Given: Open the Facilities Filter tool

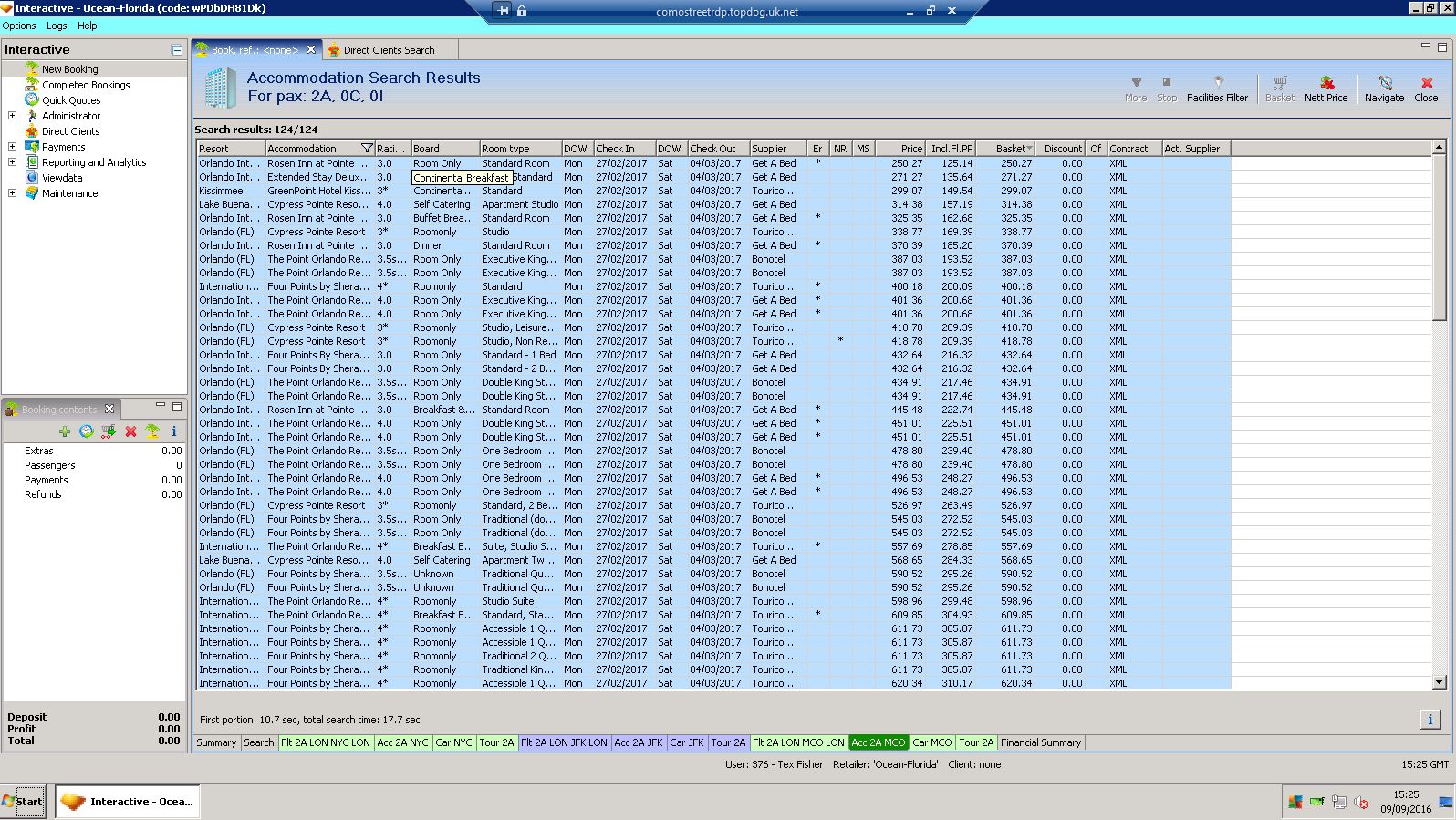Looking at the screenshot, I should [1217, 88].
